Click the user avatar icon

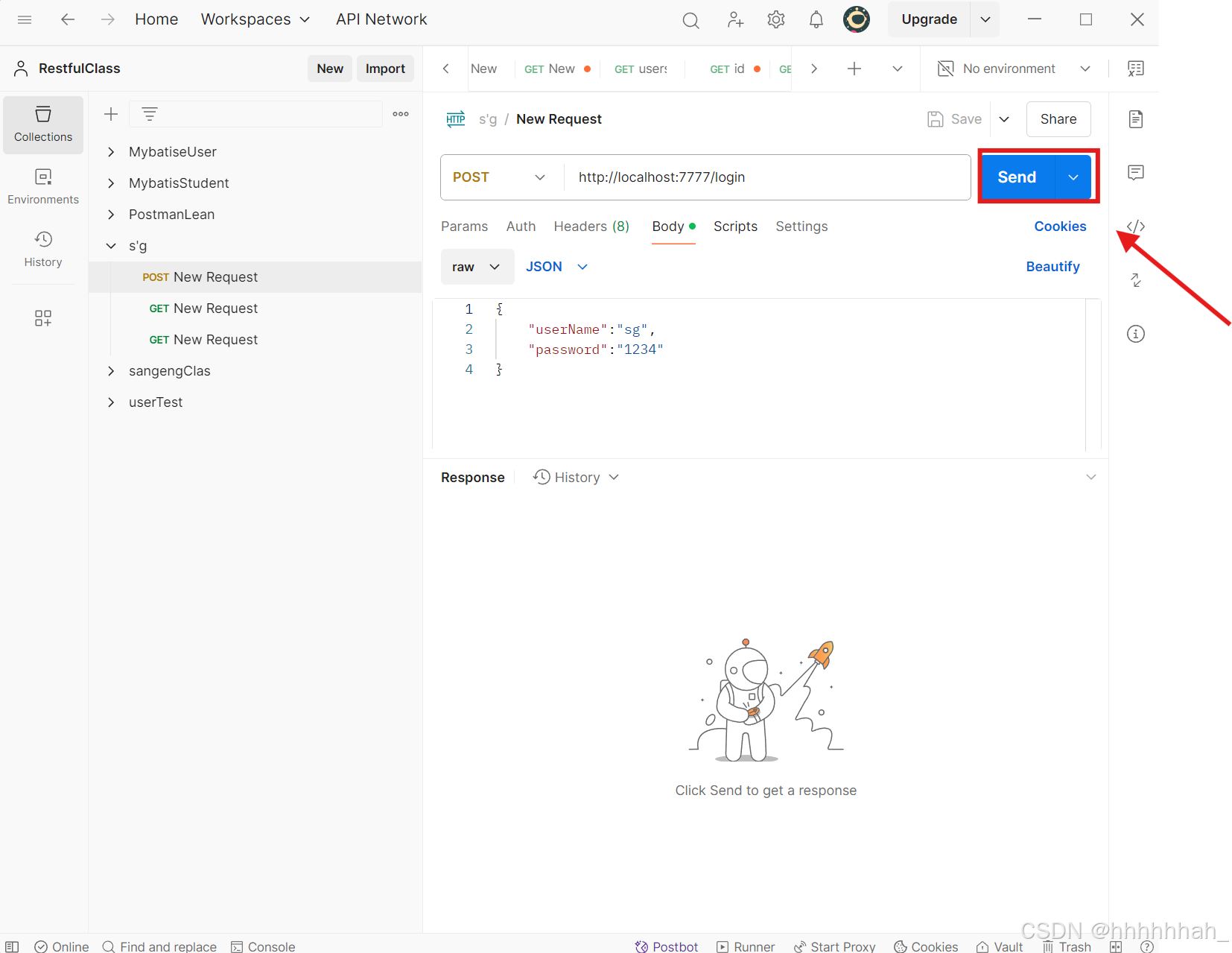point(857,19)
